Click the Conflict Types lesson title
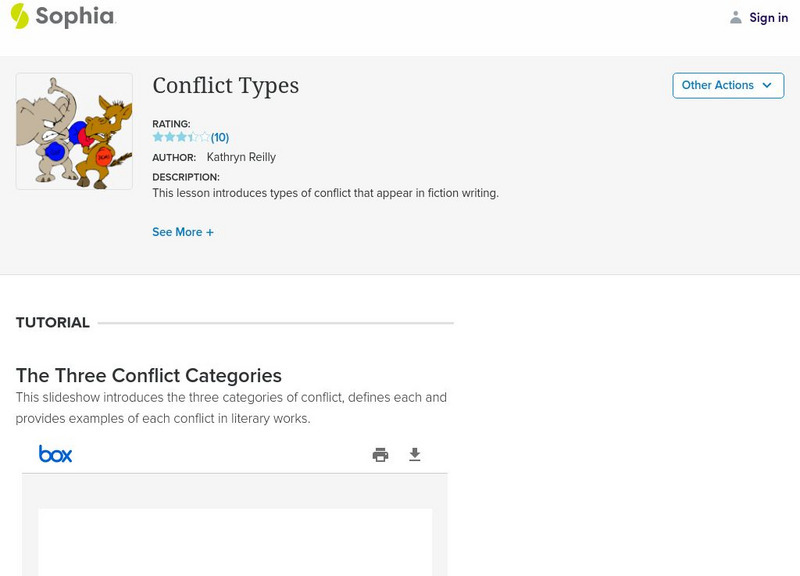This screenshot has width=800, height=576. coord(225,86)
